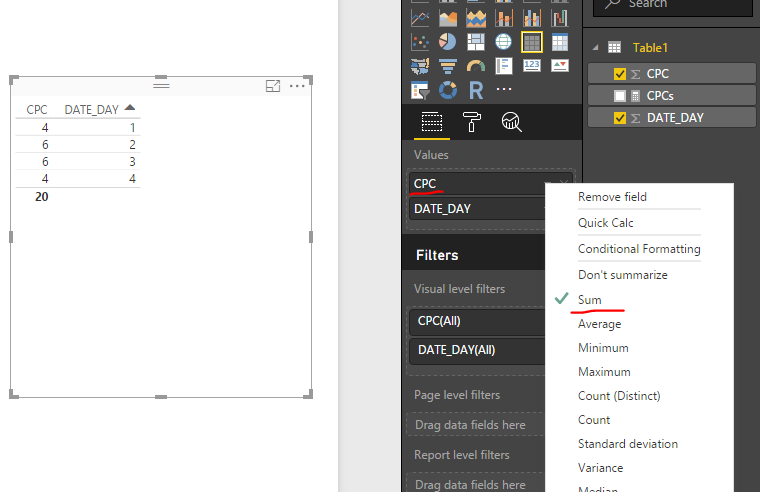
Task: Select the Card (123) visualization
Action: [x=532, y=65]
